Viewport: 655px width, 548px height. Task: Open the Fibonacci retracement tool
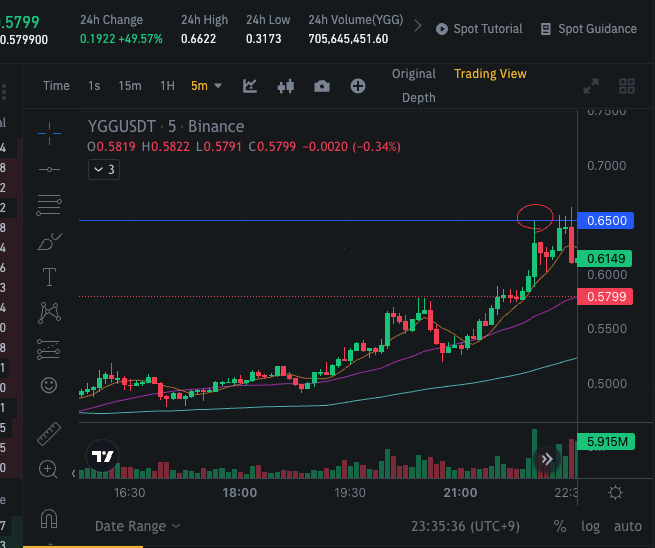[49, 205]
